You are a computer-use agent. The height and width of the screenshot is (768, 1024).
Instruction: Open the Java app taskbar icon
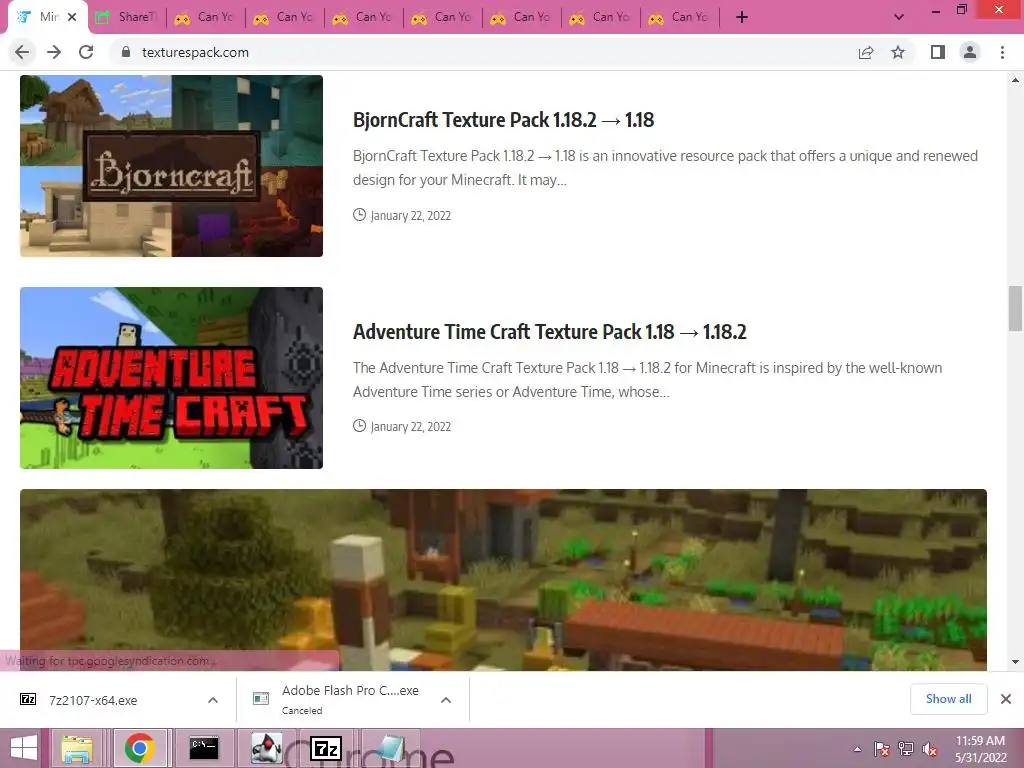click(267, 748)
